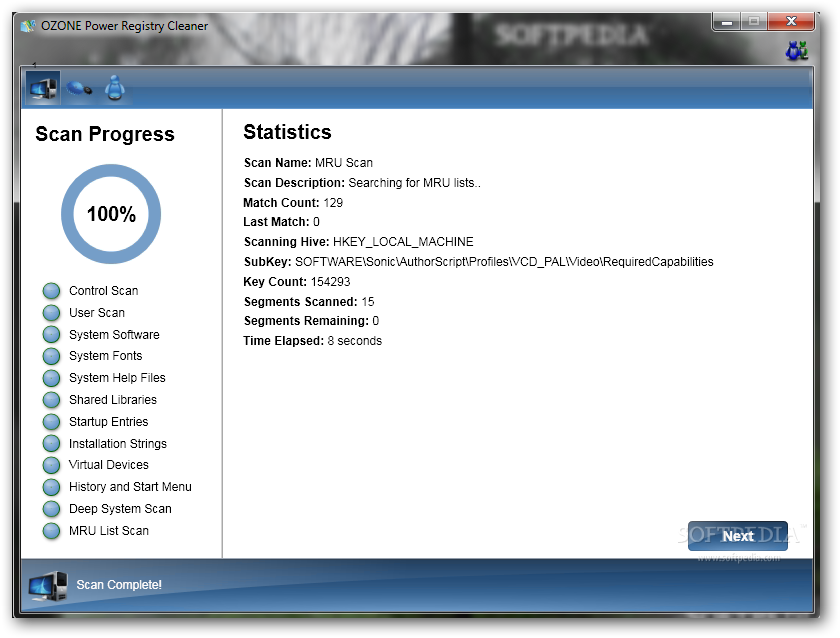This screenshot has width=840, height=638.
Task: Open the computer scan toolbar icon
Action: [x=43, y=88]
